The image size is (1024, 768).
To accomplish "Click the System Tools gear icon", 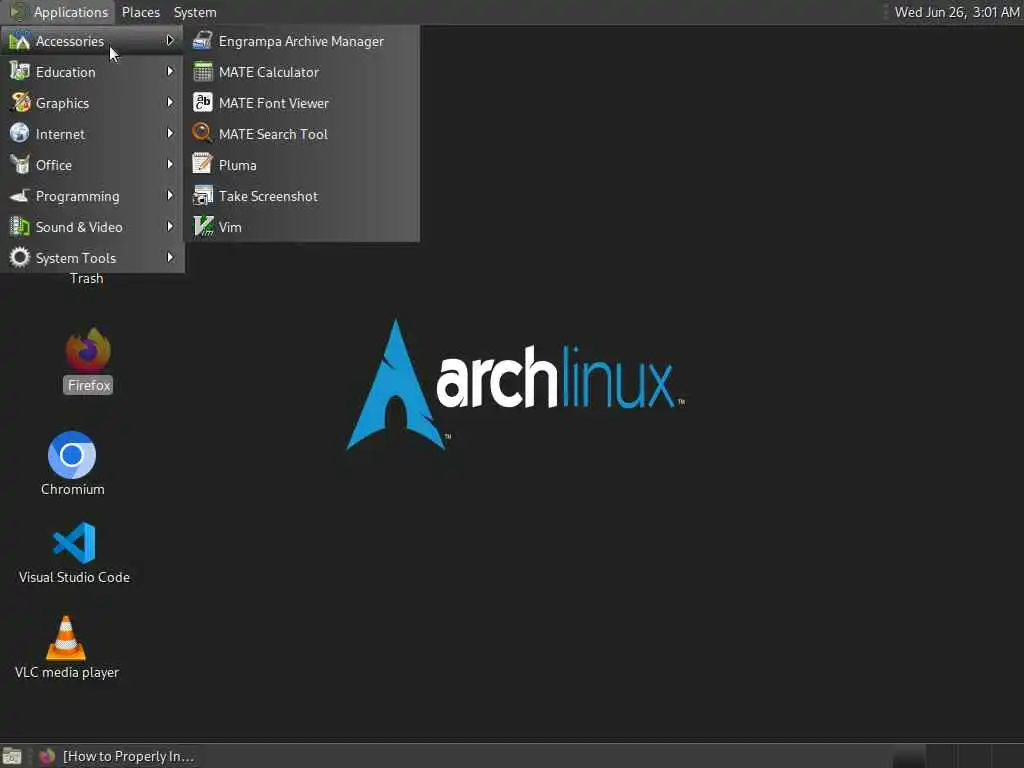I will tap(20, 257).
